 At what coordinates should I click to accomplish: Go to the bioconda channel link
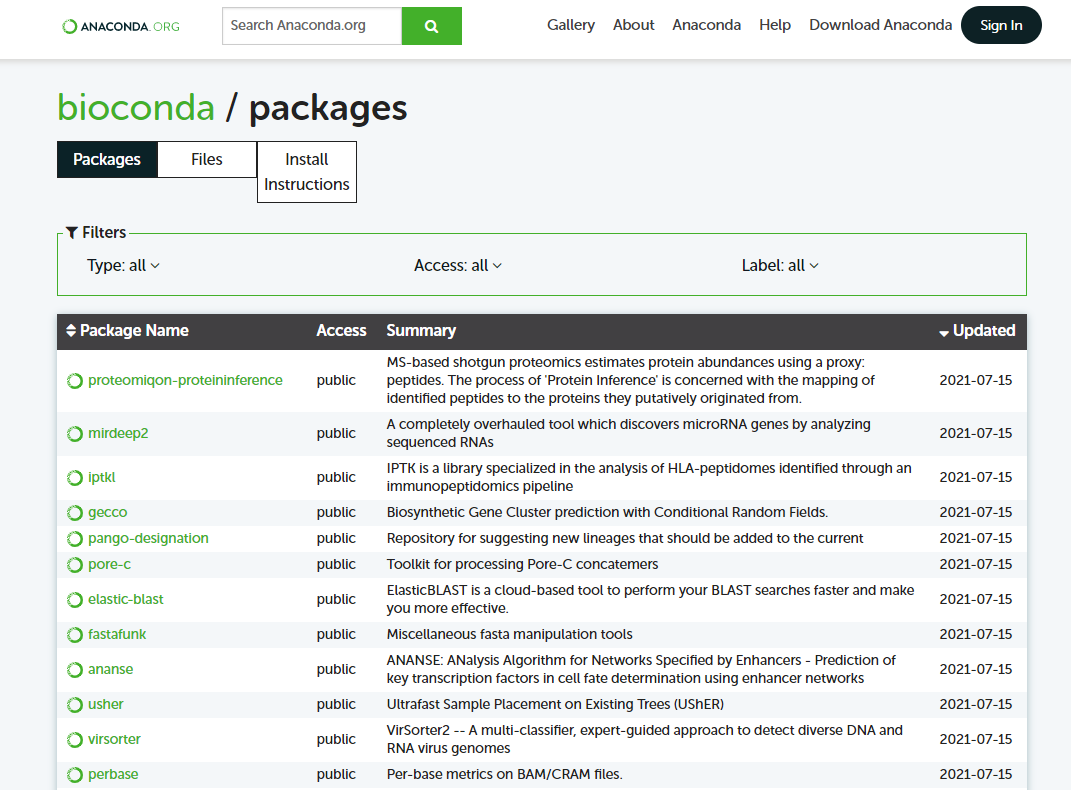coord(136,108)
